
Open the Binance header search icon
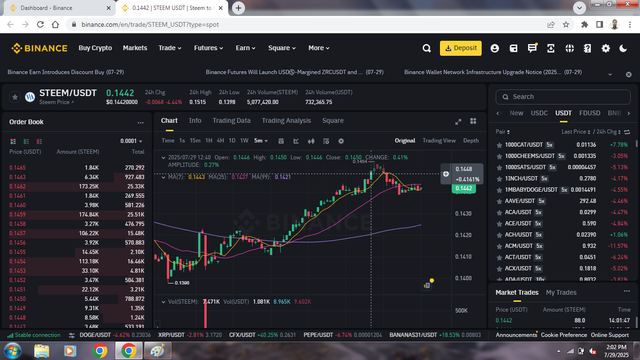click(427, 48)
